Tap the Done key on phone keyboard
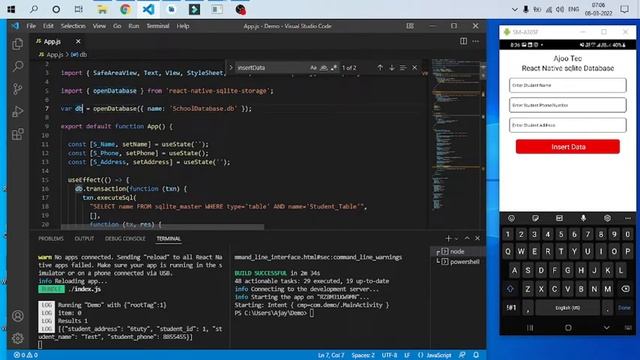 (624, 307)
